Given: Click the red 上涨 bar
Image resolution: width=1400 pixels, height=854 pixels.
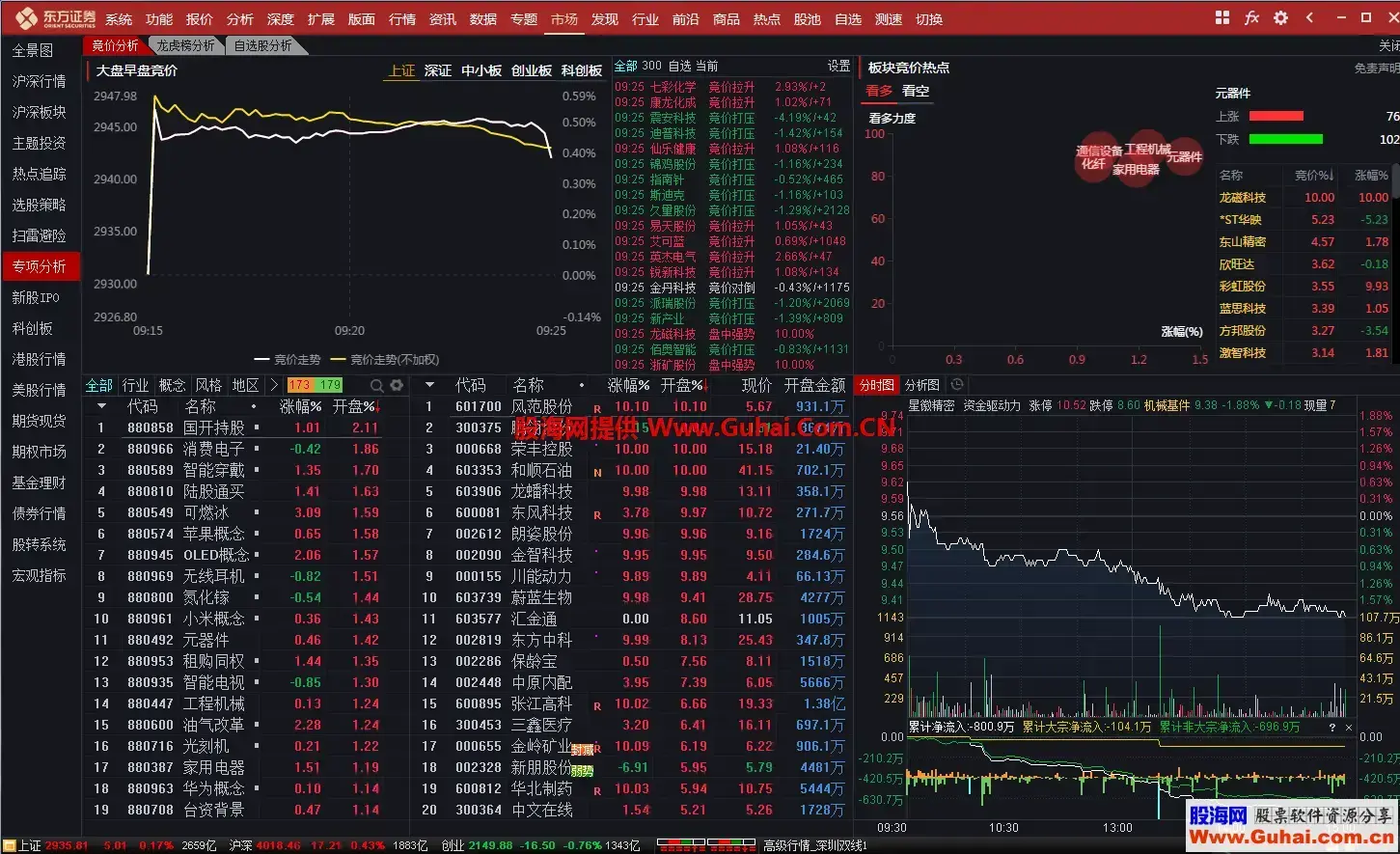Looking at the screenshot, I should pyautogui.click(x=1276, y=116).
